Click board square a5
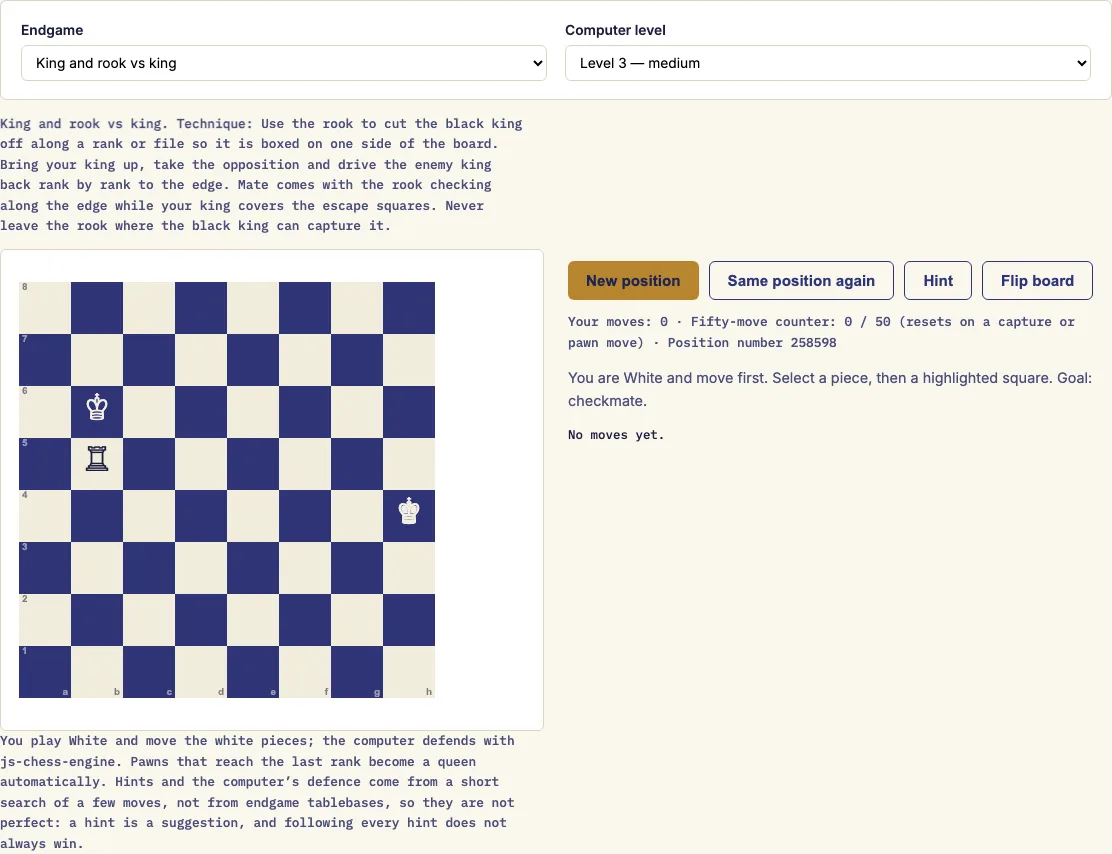The width and height of the screenshot is (1112, 854). (x=45, y=464)
